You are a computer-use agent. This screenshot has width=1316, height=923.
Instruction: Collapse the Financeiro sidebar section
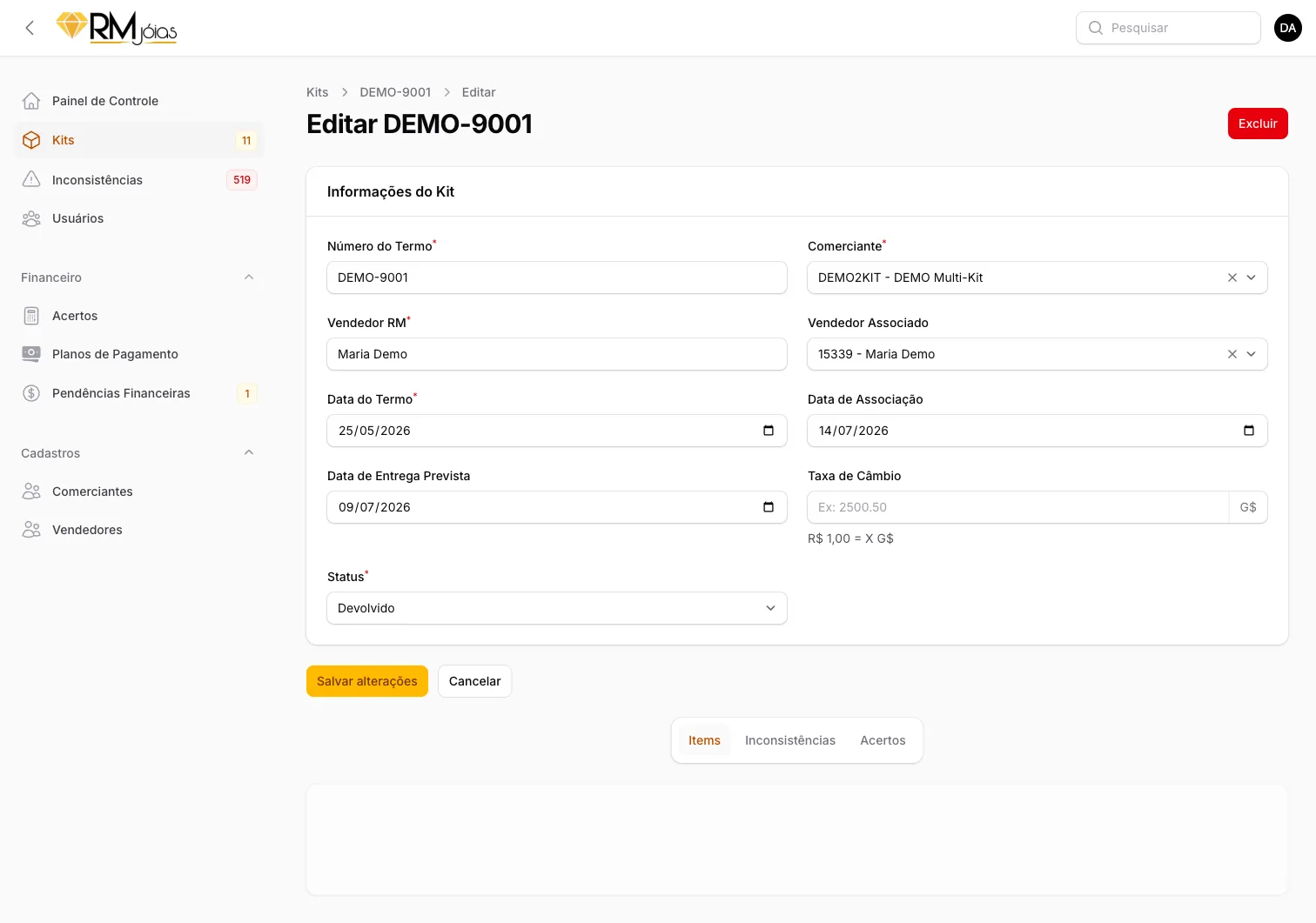(249, 278)
